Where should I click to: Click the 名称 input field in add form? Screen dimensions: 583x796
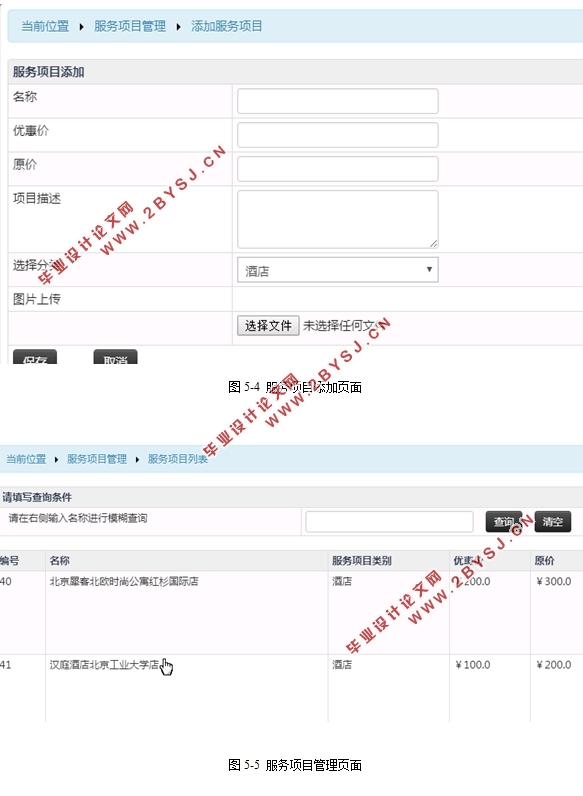click(338, 101)
